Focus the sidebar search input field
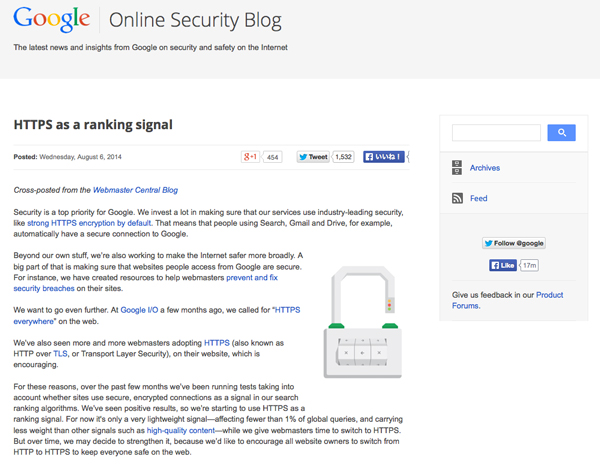Viewport: 600px width, 464px height. click(x=496, y=132)
